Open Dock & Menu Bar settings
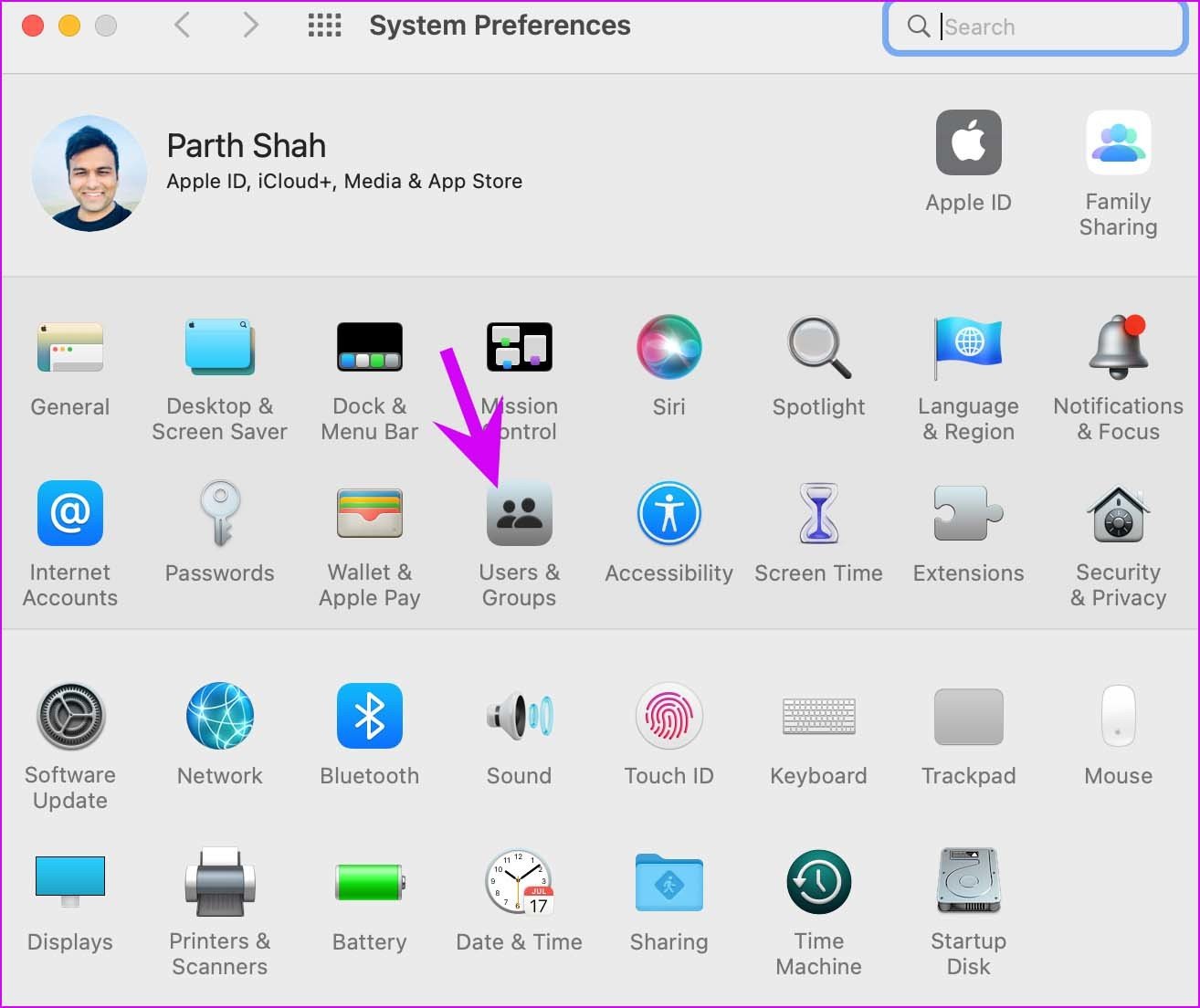 (x=369, y=348)
